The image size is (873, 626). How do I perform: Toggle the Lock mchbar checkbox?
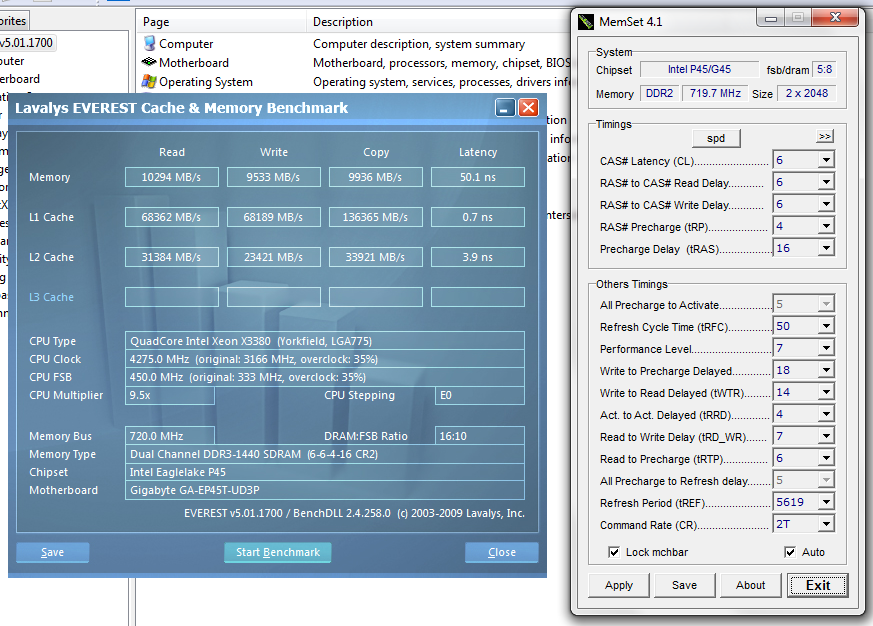pos(614,552)
